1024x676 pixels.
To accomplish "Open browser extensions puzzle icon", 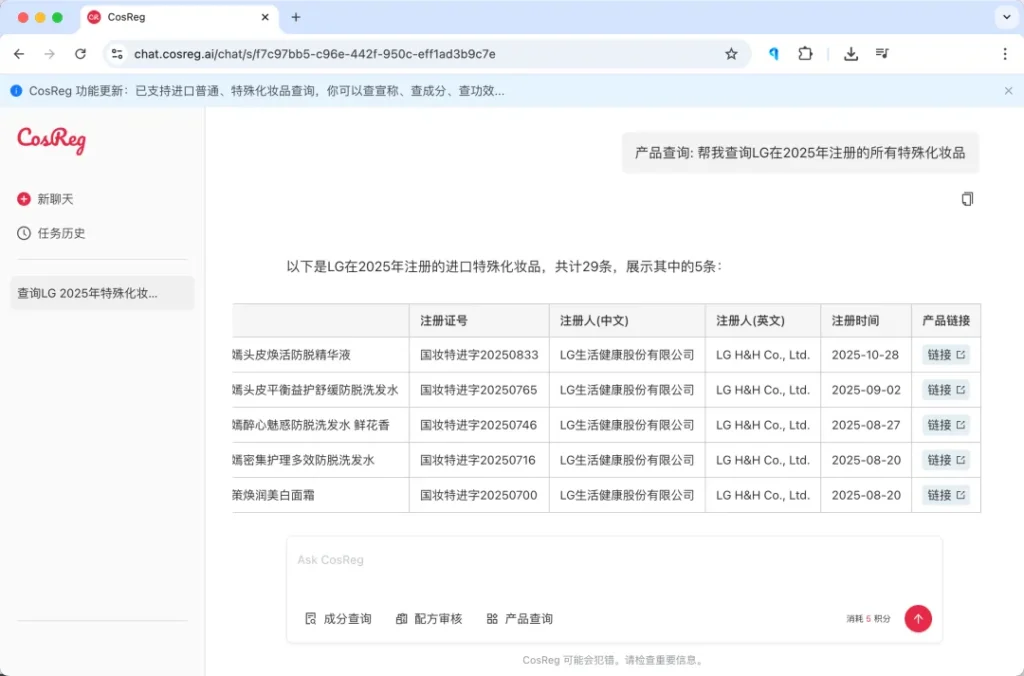I will pyautogui.click(x=805, y=54).
